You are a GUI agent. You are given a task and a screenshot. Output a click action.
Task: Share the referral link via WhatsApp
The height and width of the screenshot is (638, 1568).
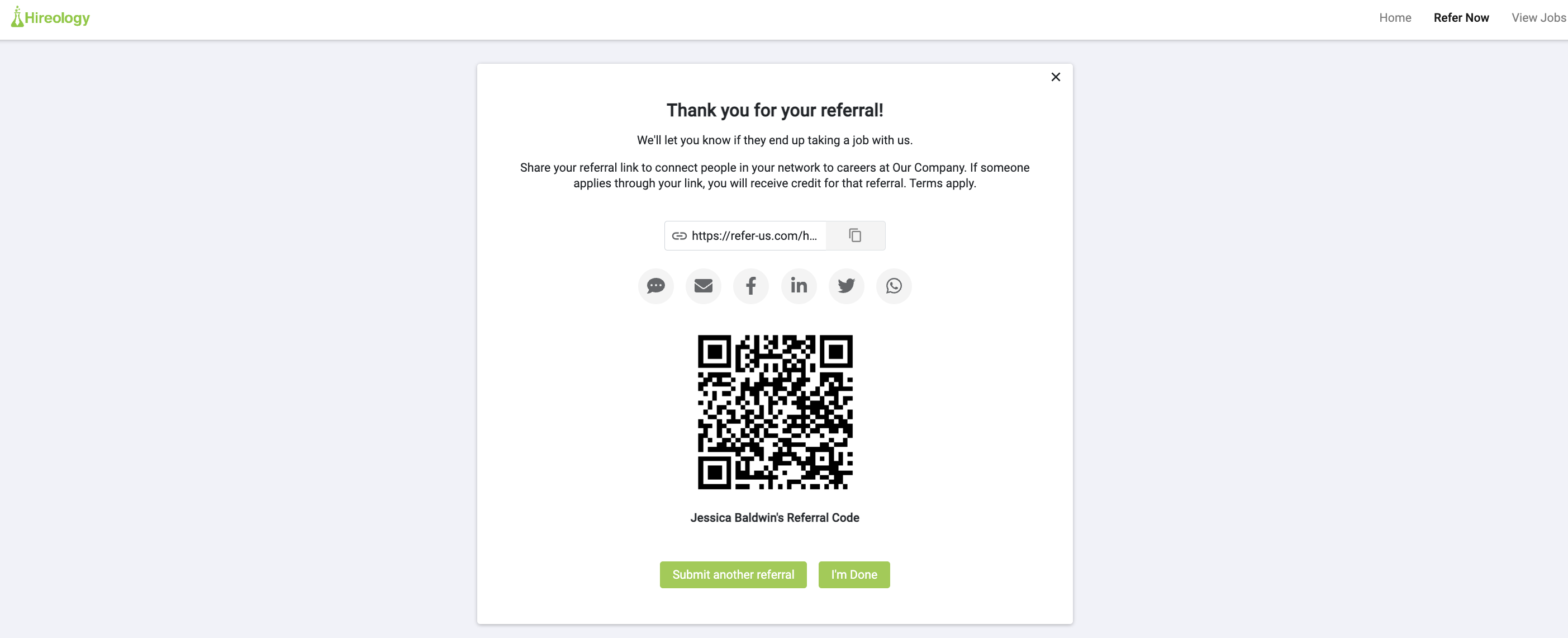894,286
